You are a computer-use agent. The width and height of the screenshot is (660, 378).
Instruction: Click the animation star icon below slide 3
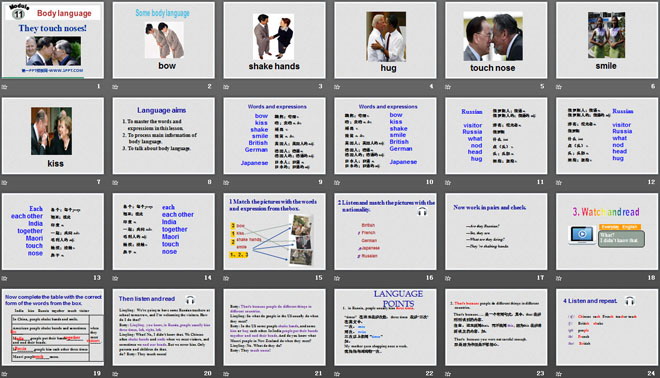coord(226,87)
